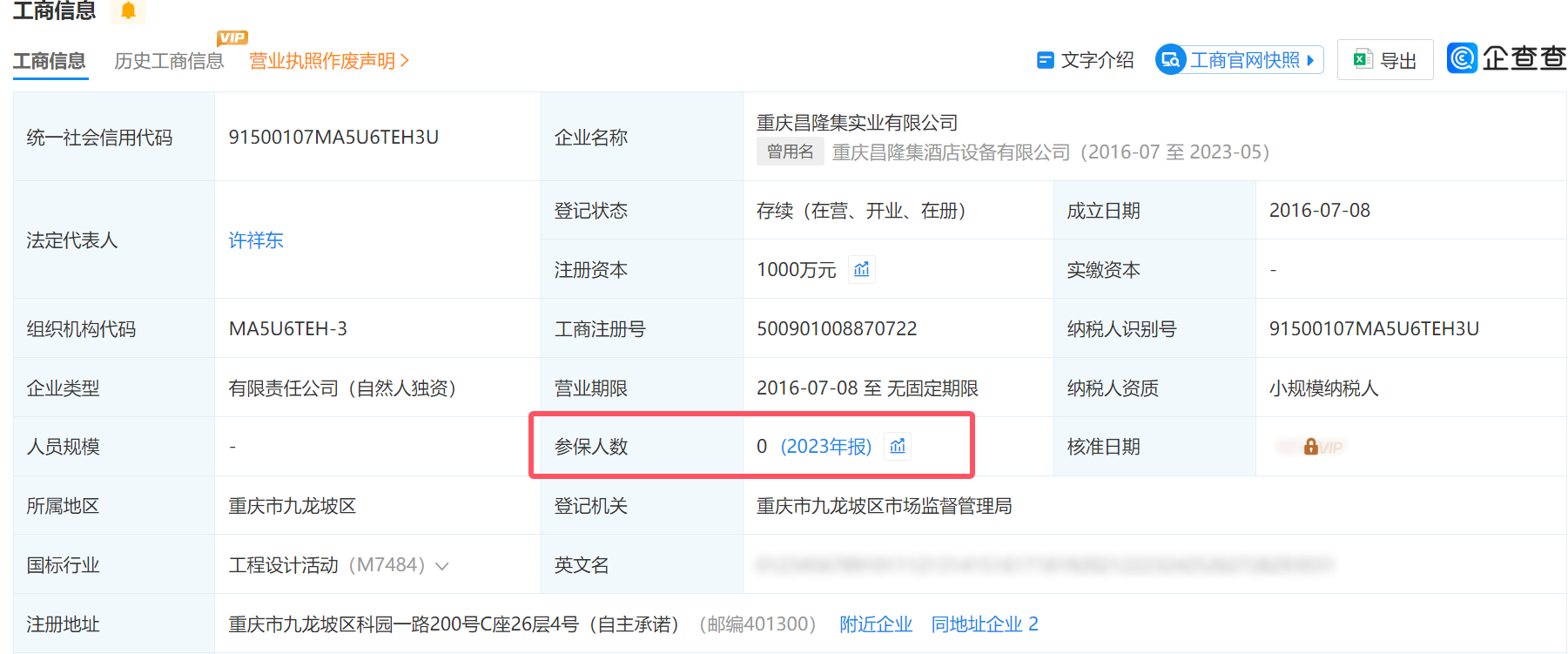
Task: Click the 导出 export button
Action: [x=1385, y=60]
